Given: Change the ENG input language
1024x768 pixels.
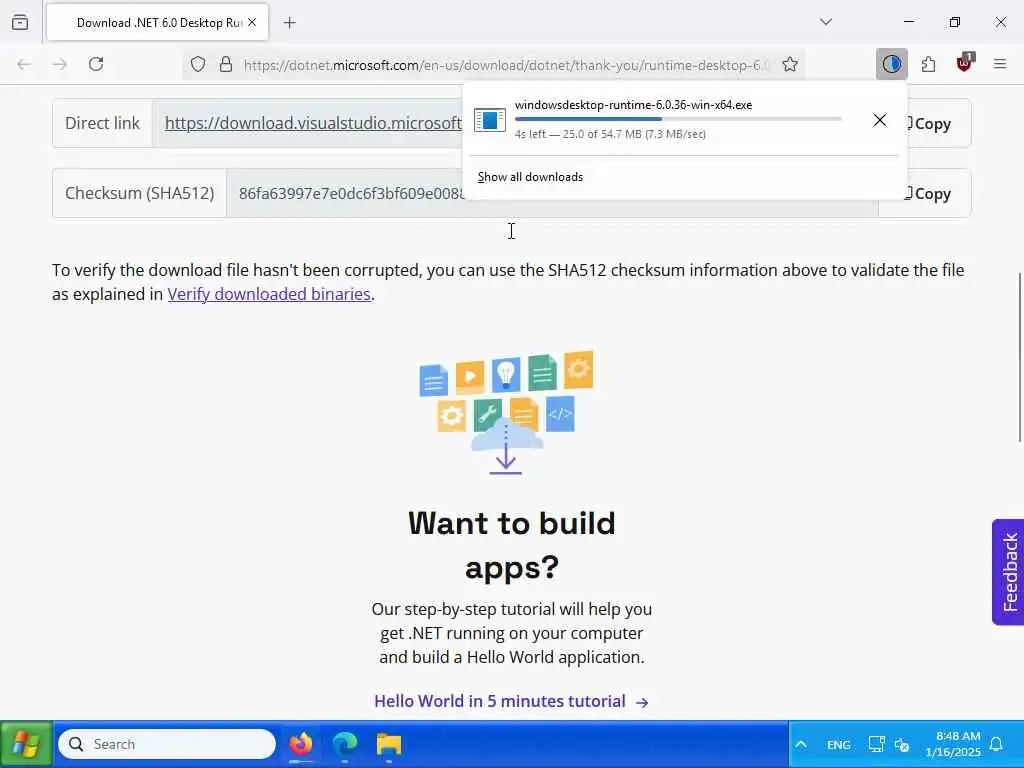Looking at the screenshot, I should 839,744.
